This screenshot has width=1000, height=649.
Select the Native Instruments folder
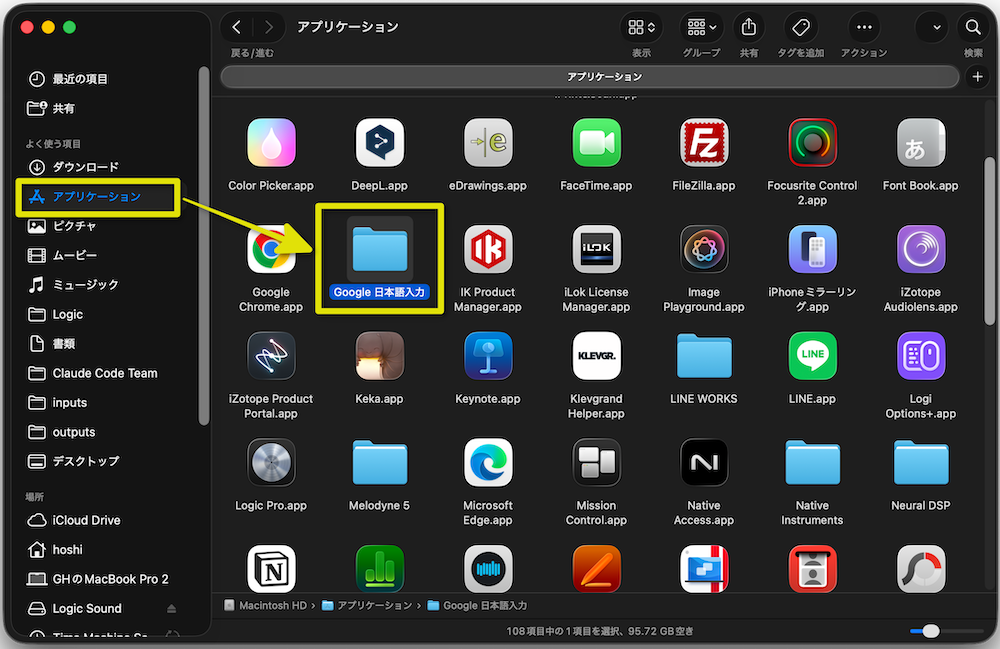click(812, 462)
